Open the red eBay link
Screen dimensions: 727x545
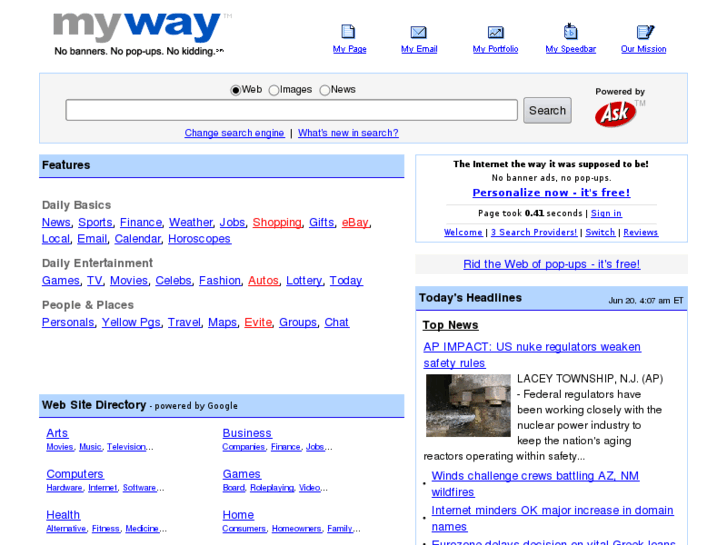(355, 223)
